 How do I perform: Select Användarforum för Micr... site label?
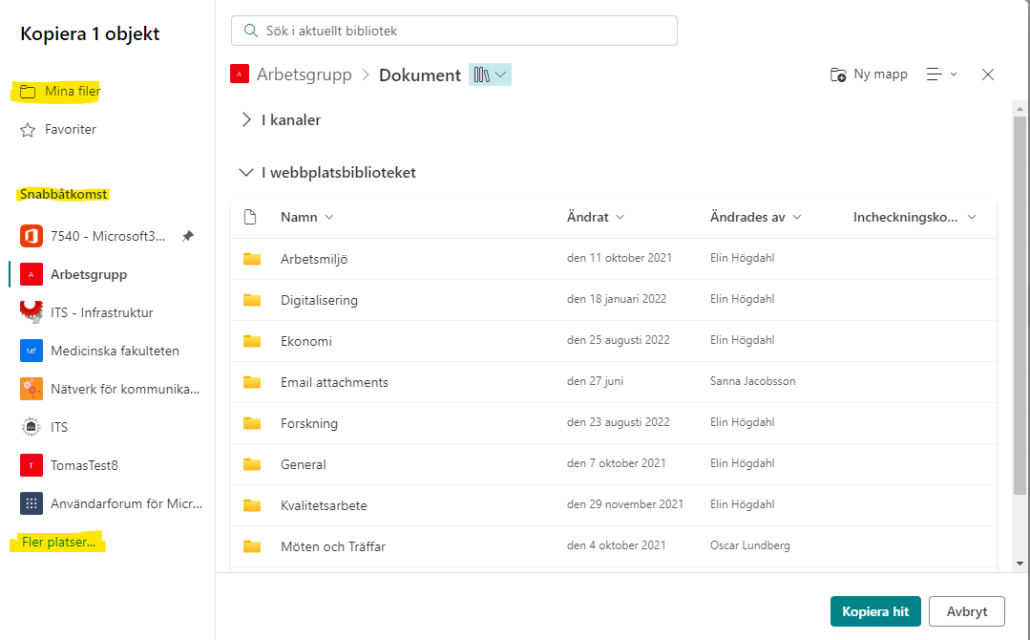click(126, 503)
